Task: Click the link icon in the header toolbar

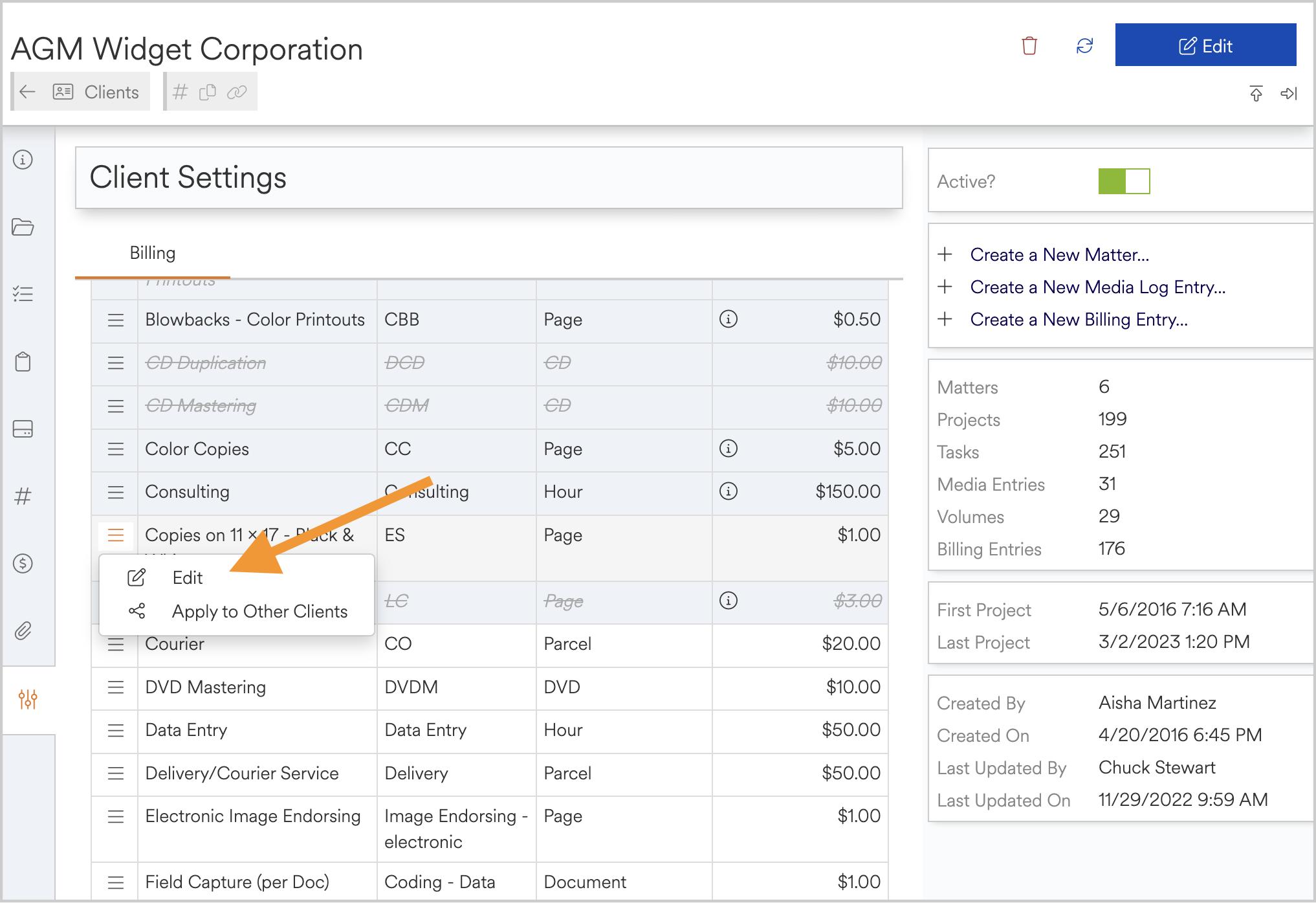Action: pyautogui.click(x=237, y=92)
